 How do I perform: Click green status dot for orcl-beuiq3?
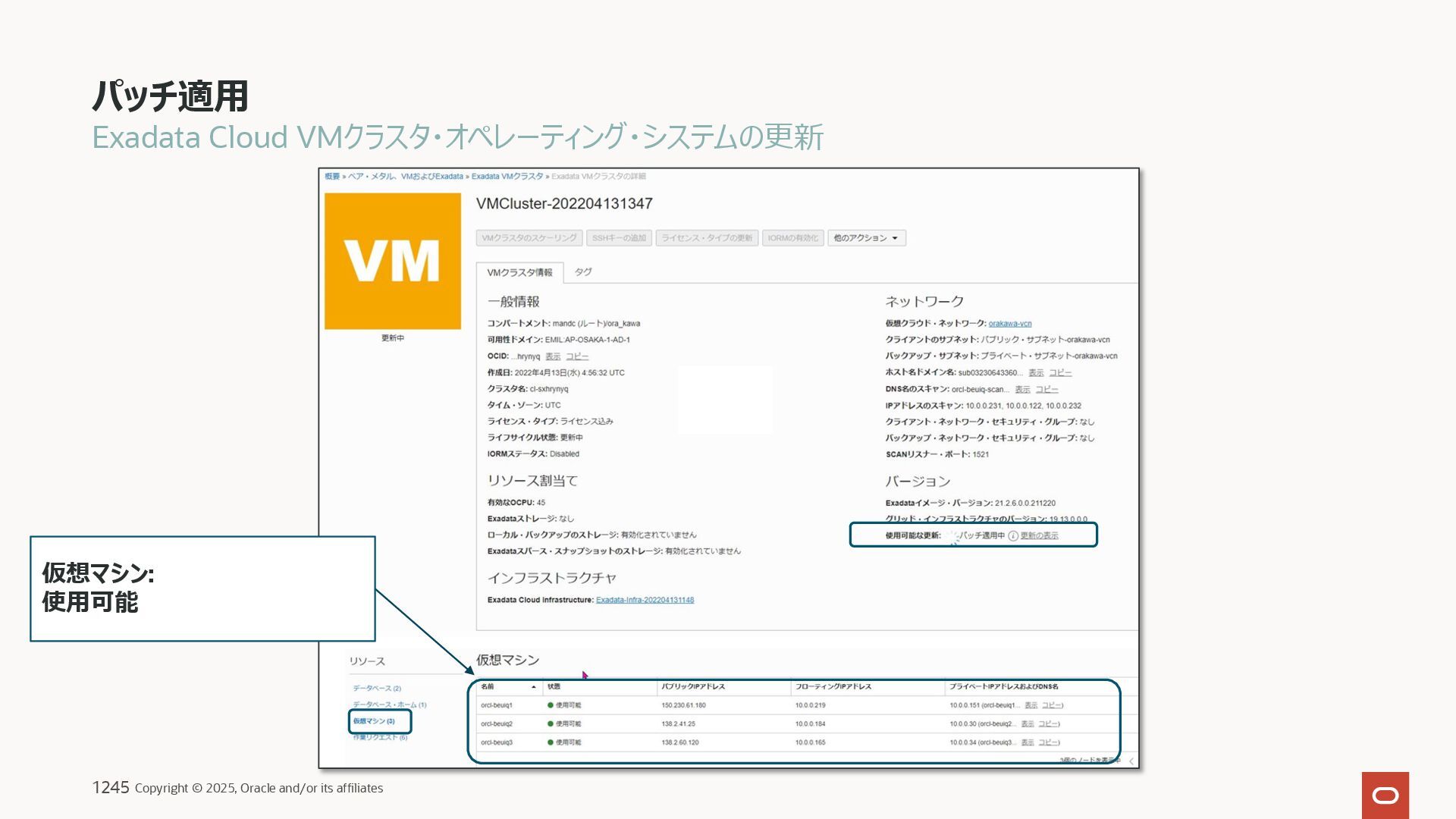pyautogui.click(x=551, y=742)
